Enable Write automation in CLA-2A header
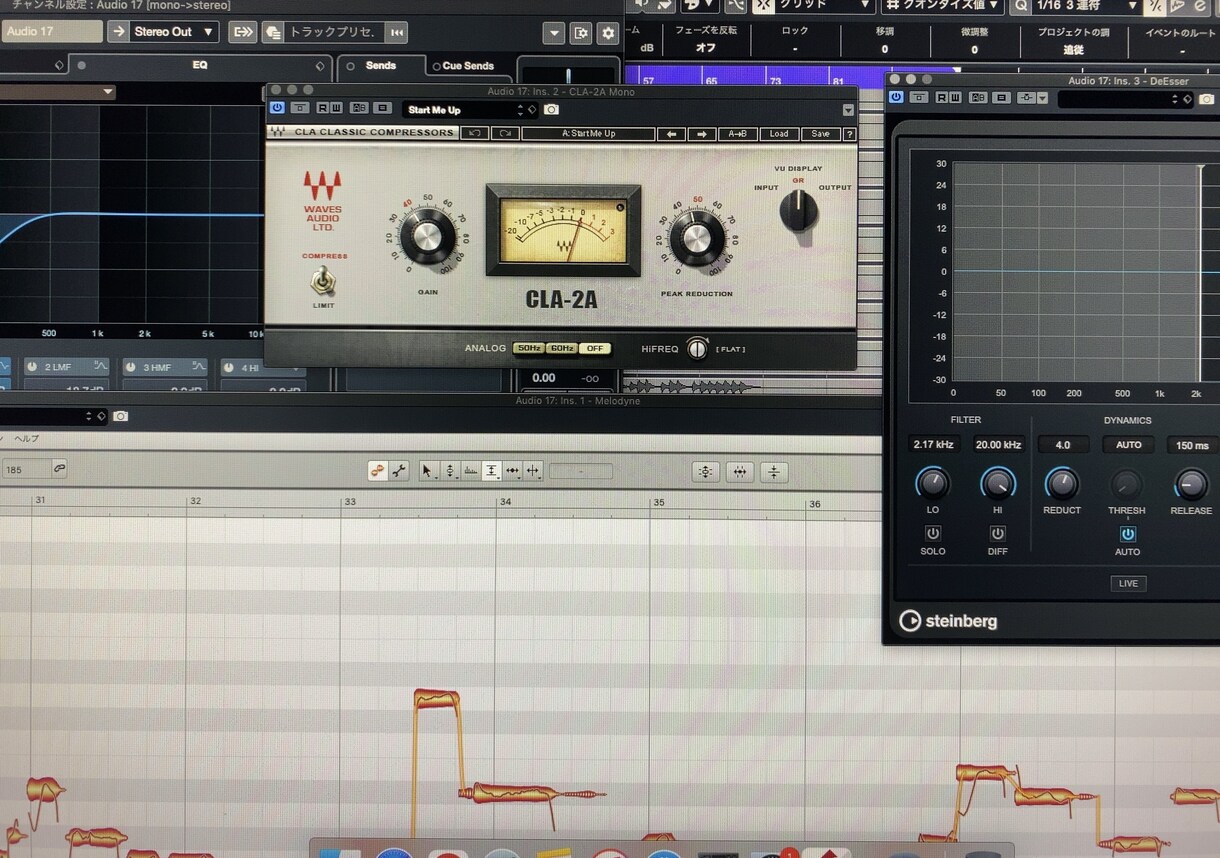 pos(334,109)
